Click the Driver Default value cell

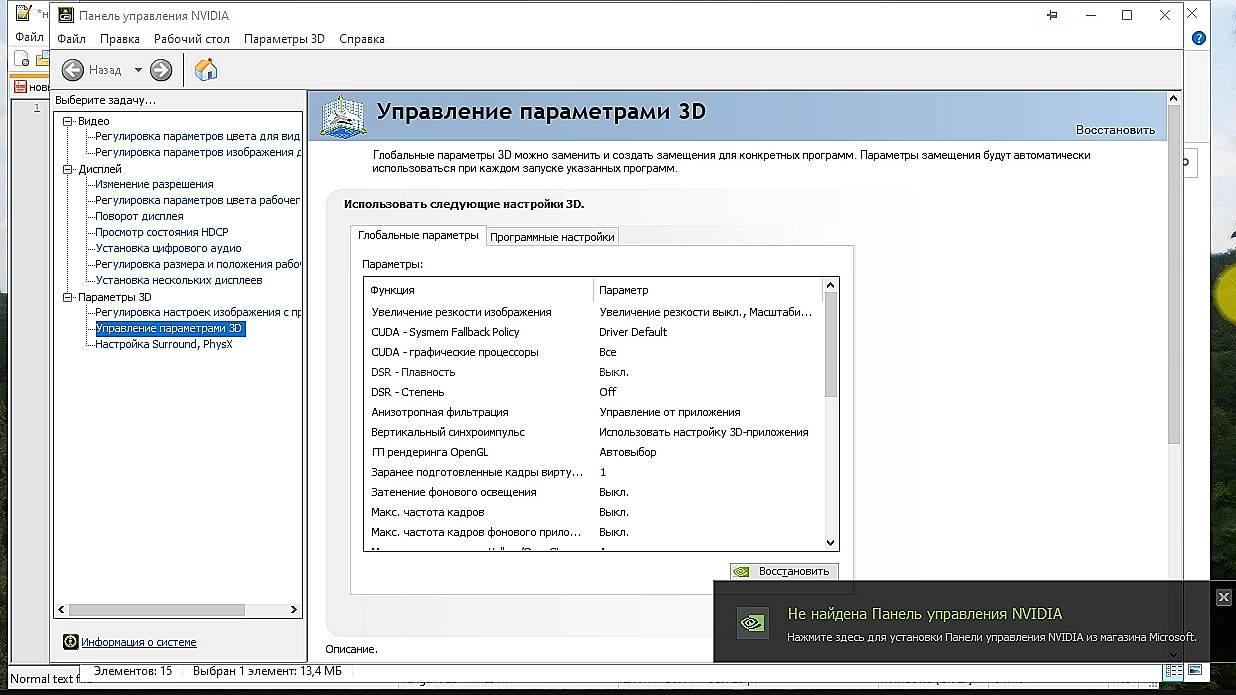(633, 332)
